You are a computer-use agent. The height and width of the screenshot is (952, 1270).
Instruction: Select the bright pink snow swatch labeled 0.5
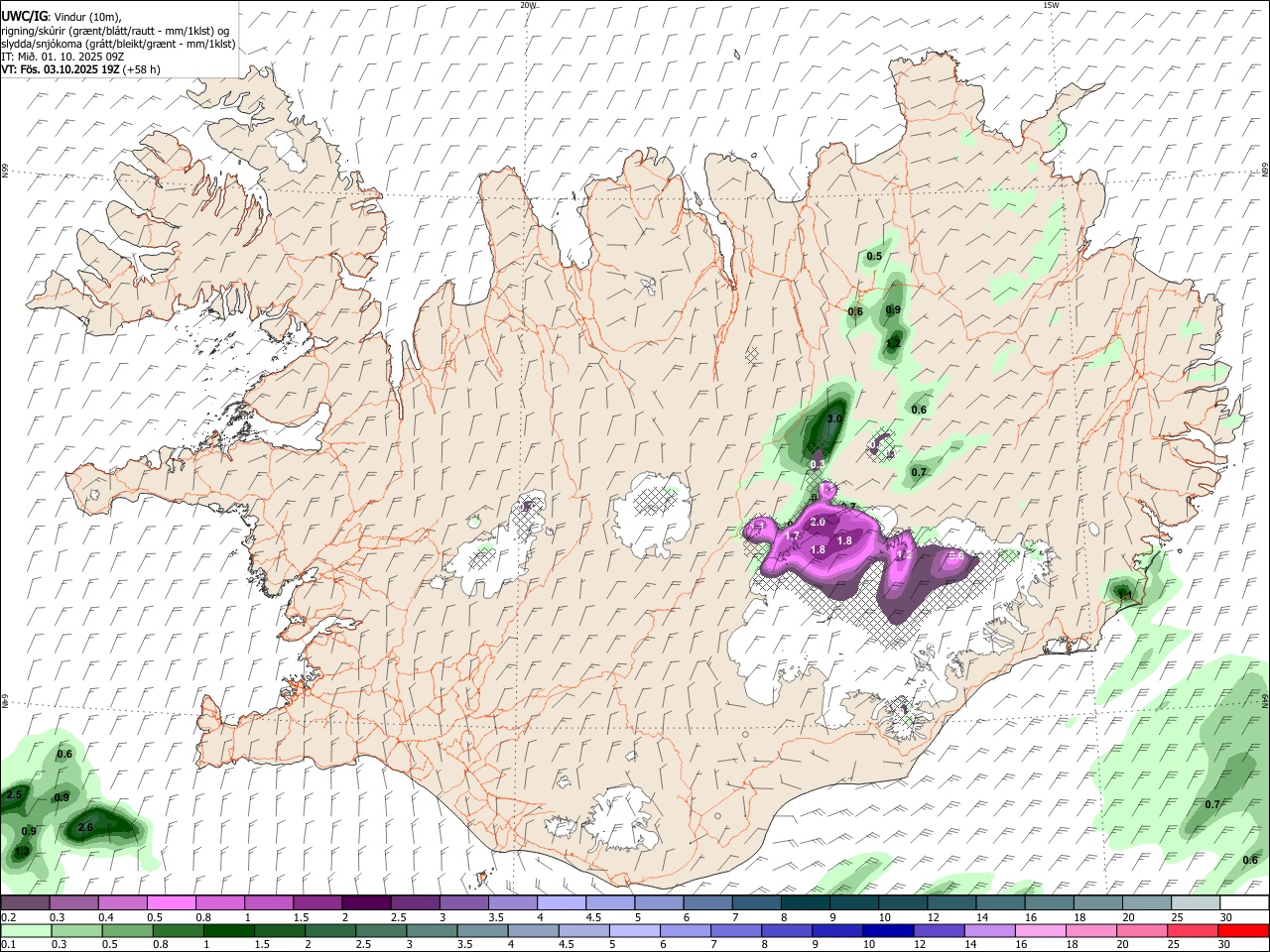[171, 902]
